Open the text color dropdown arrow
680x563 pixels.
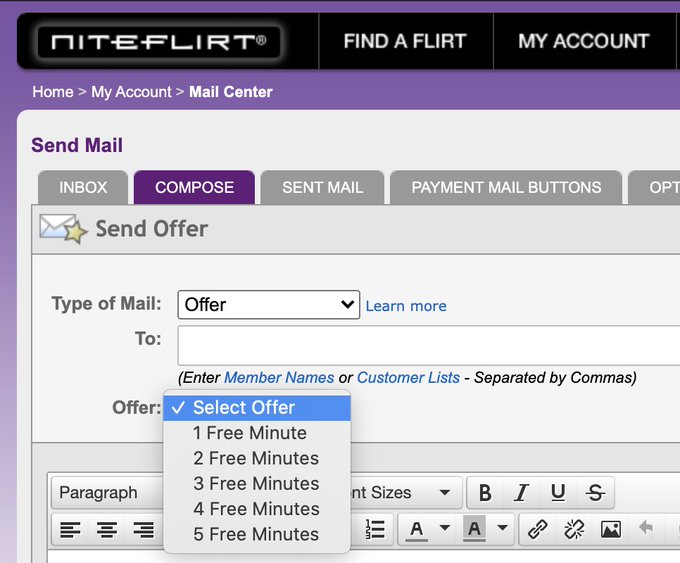pyautogui.click(x=445, y=528)
